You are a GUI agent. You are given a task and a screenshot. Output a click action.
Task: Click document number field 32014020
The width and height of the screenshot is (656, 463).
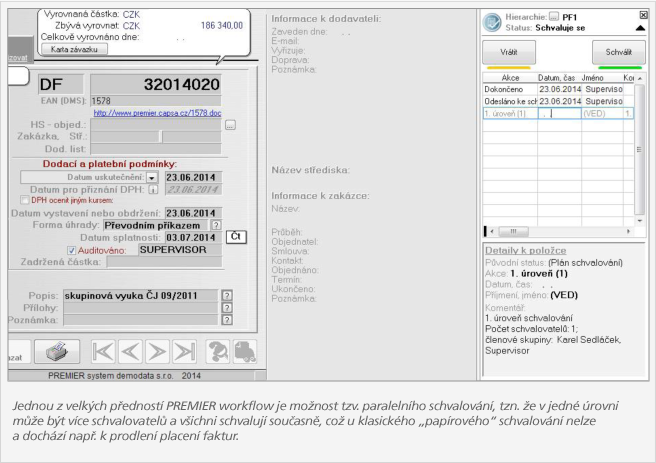click(156, 84)
